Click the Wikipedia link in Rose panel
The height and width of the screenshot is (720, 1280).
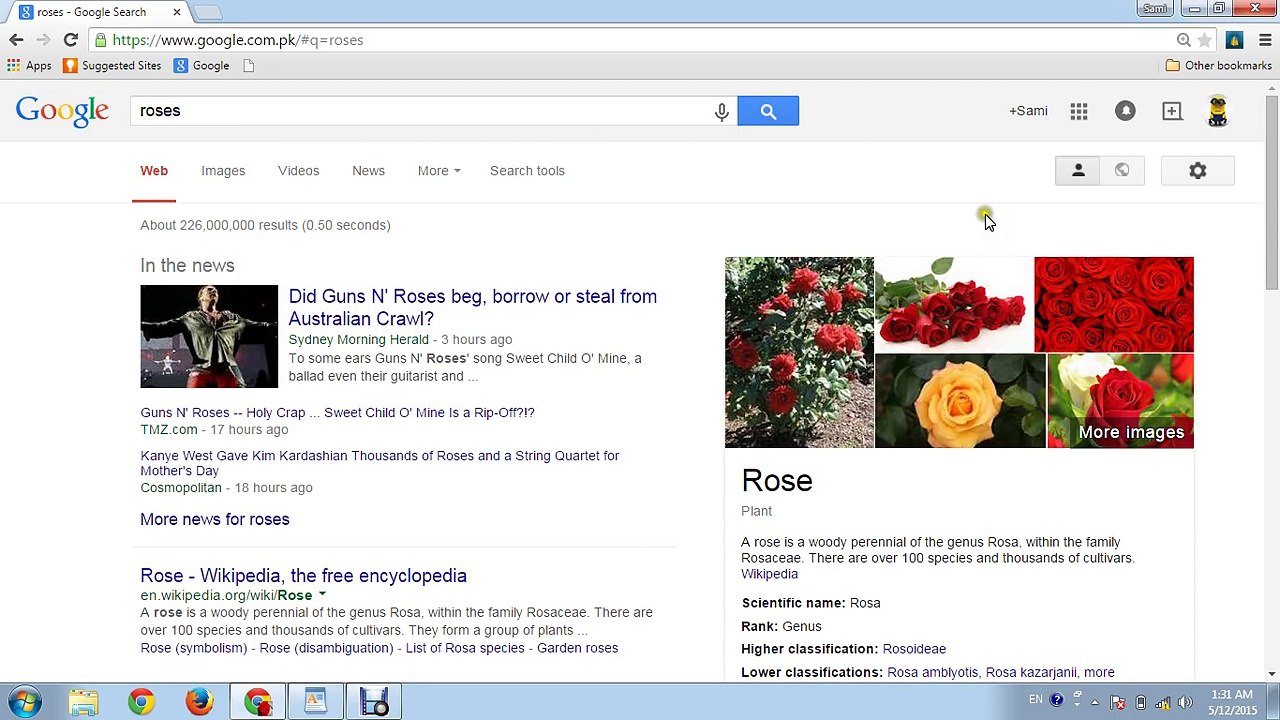coord(769,574)
